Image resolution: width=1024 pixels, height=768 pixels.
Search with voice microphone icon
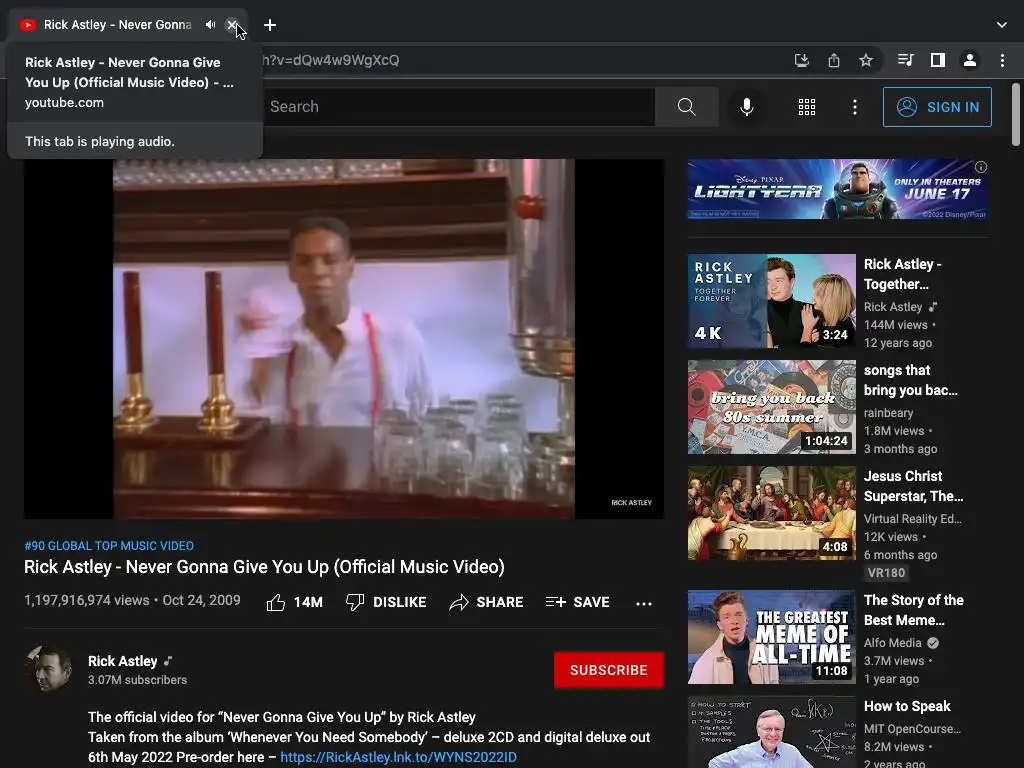(x=746, y=106)
